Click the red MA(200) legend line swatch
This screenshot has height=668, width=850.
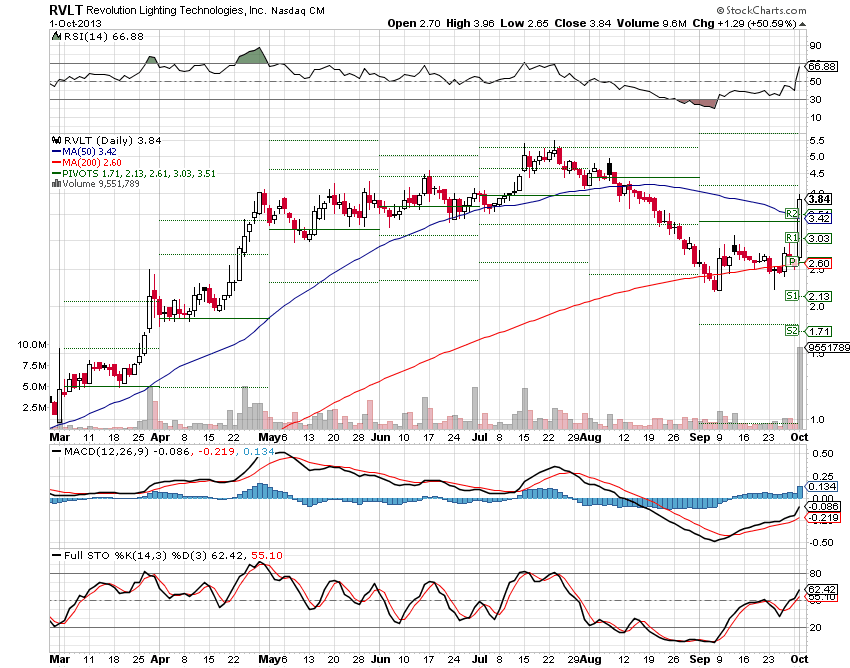coord(56,163)
